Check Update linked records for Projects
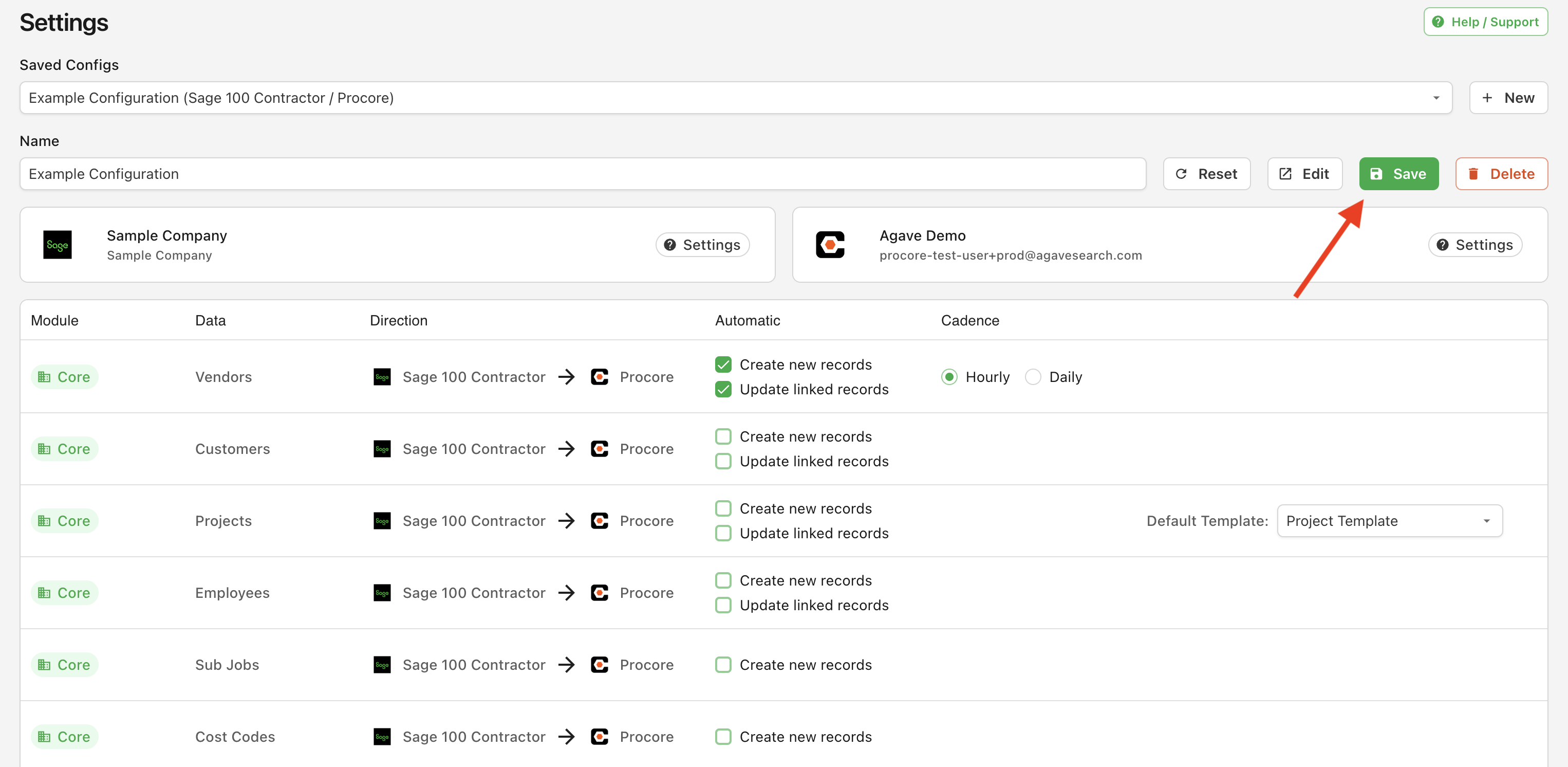This screenshot has height=767, width=1568. tap(723, 533)
